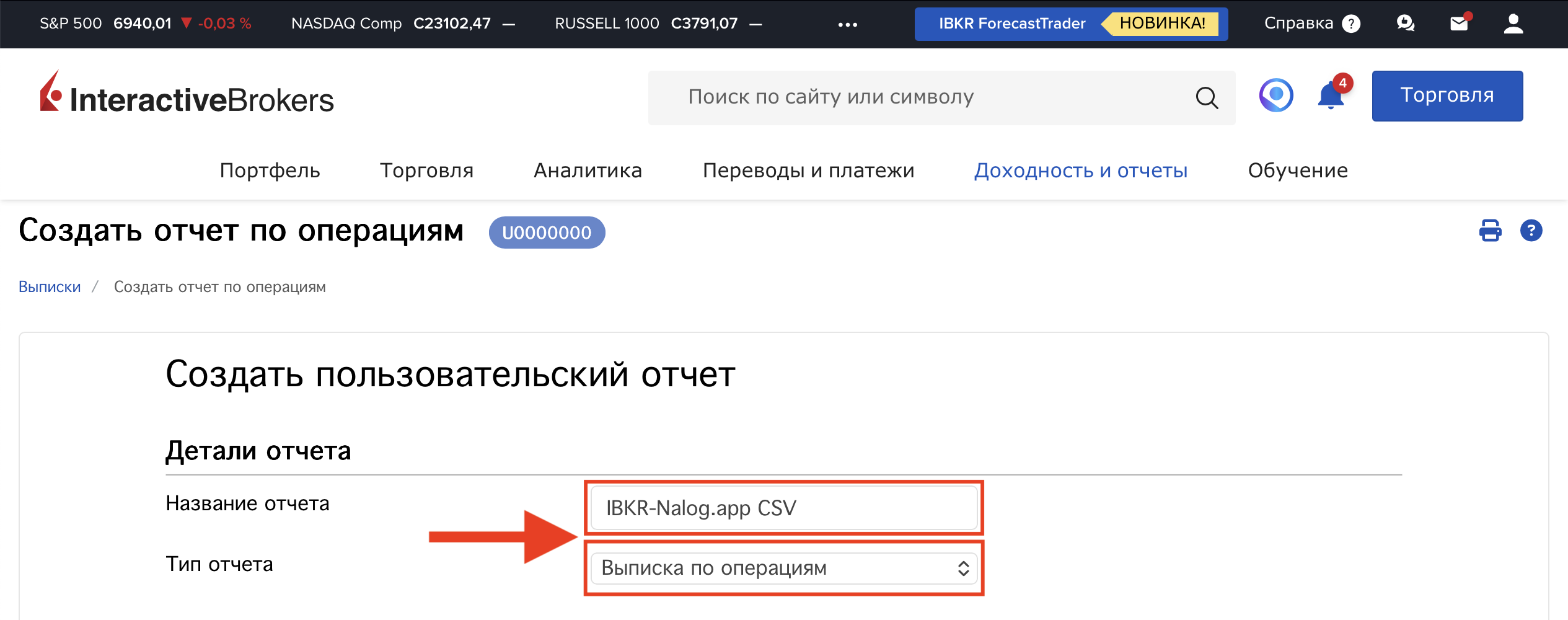The image size is (1568, 620).
Task: Click the notification bell icon
Action: tap(1331, 97)
